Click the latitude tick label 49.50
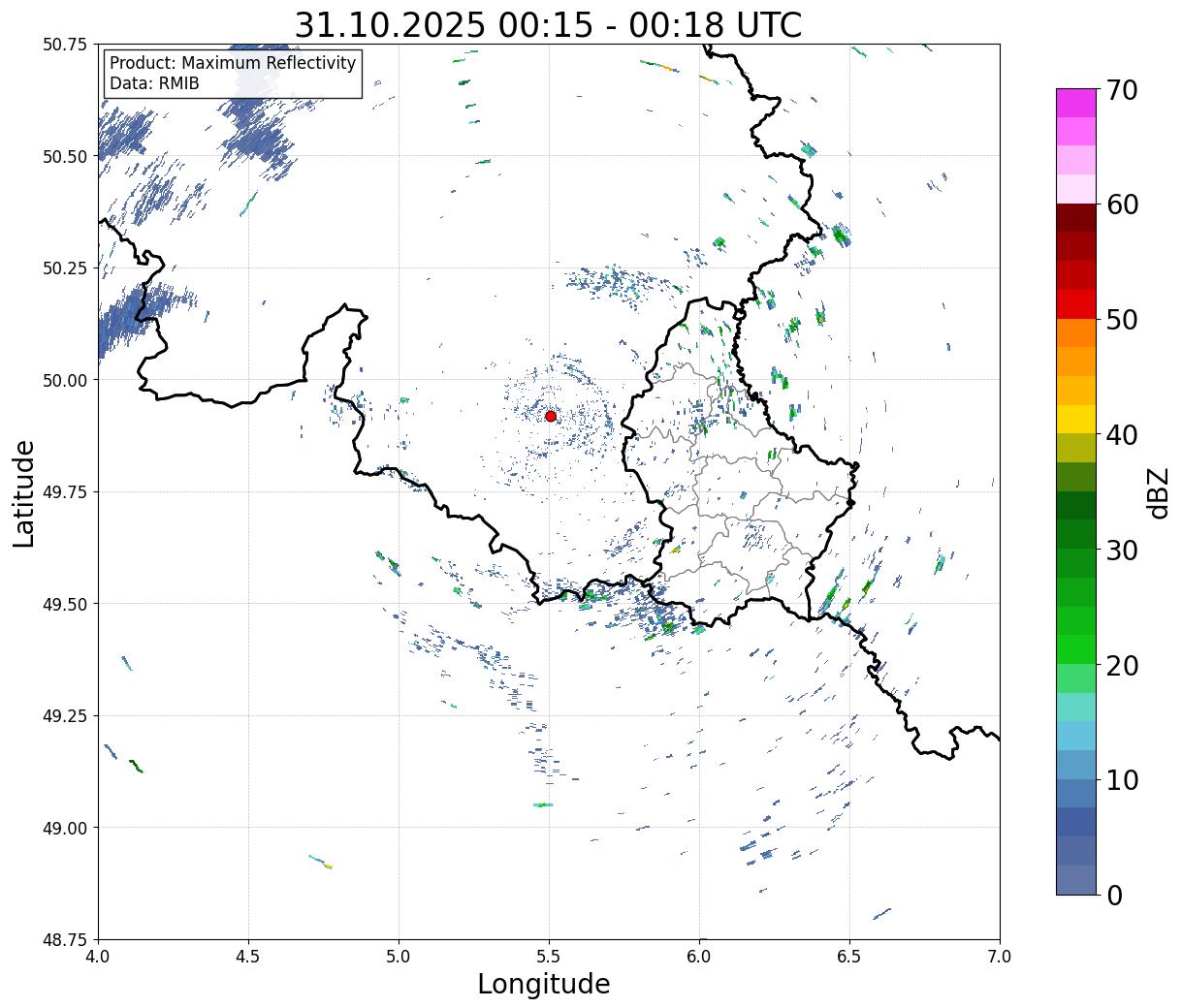Screen dimensions: 1182x1008 [65, 604]
